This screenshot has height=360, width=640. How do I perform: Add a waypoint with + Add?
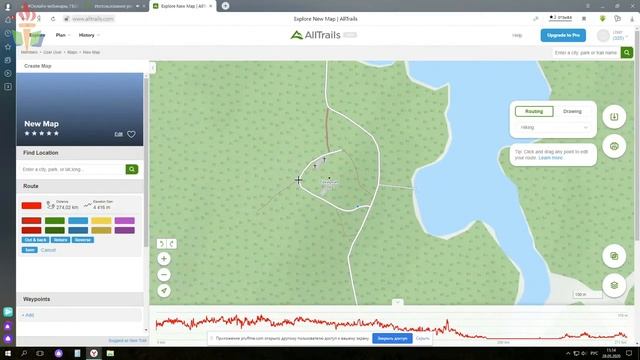point(28,315)
